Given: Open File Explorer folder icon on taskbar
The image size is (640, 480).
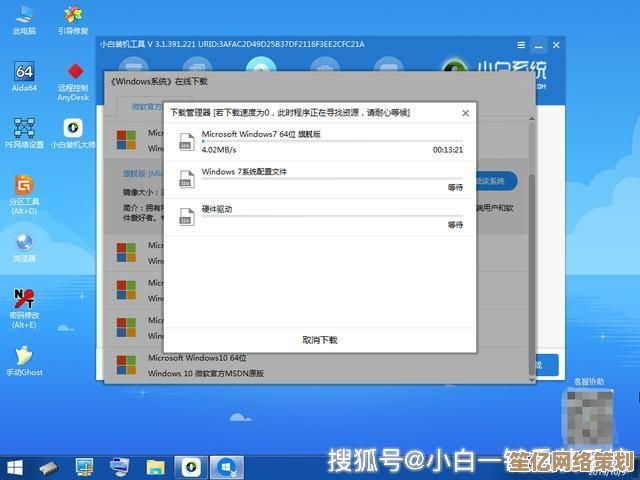Looking at the screenshot, I should (x=154, y=467).
